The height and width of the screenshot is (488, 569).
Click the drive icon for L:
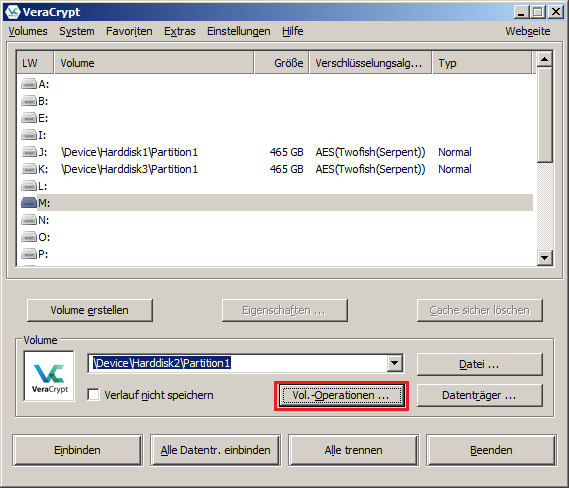pyautogui.click(x=29, y=186)
